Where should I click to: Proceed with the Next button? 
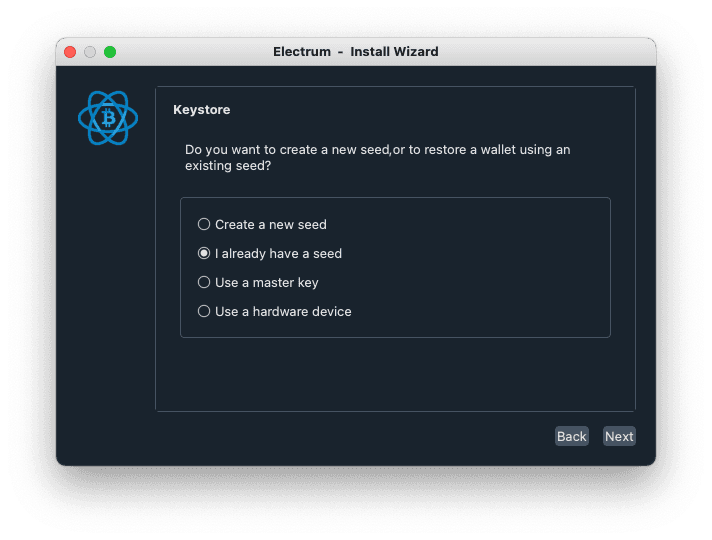tap(619, 436)
